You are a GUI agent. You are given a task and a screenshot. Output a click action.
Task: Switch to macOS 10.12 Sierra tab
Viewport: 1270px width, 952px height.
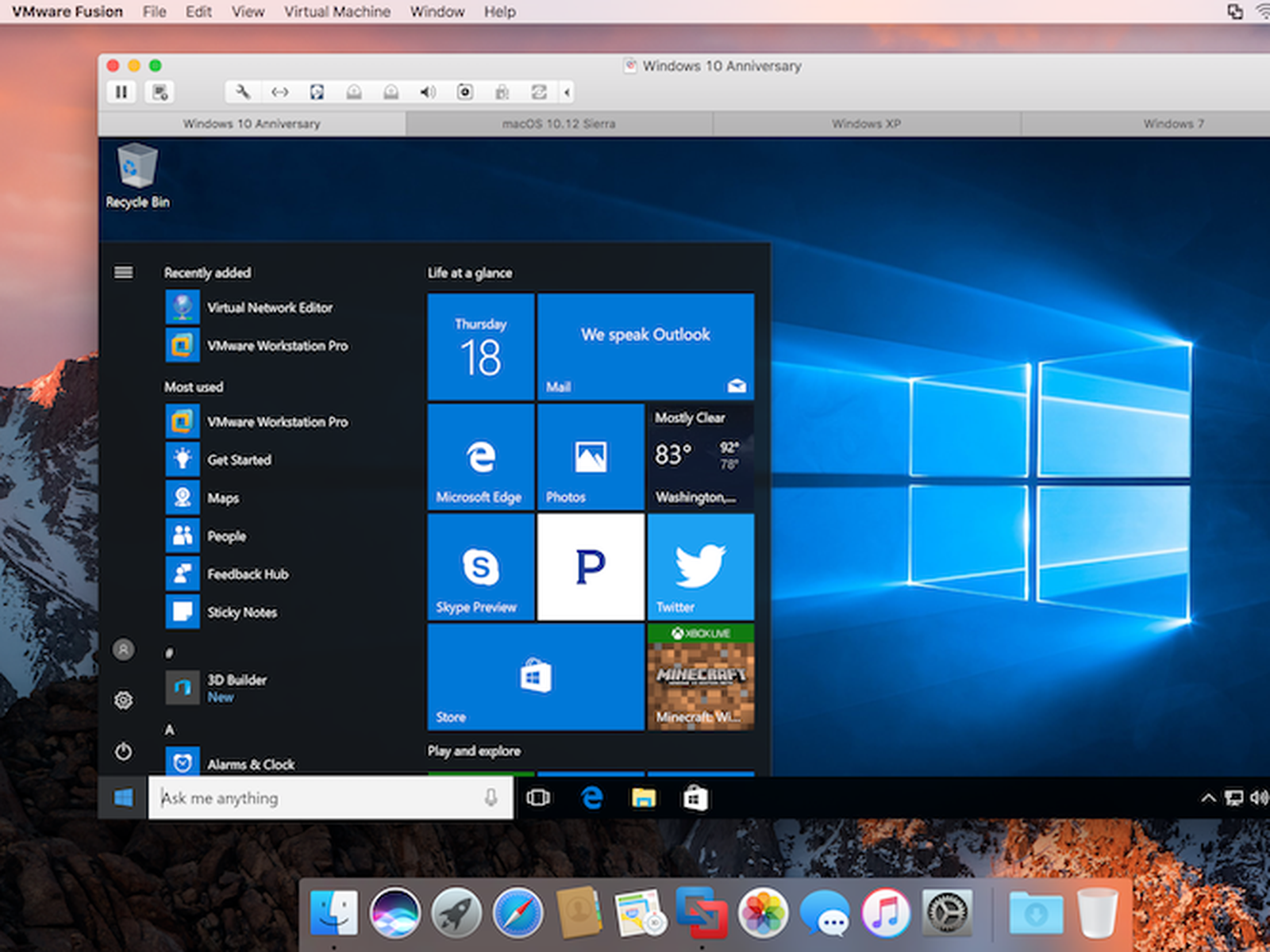pos(559,124)
